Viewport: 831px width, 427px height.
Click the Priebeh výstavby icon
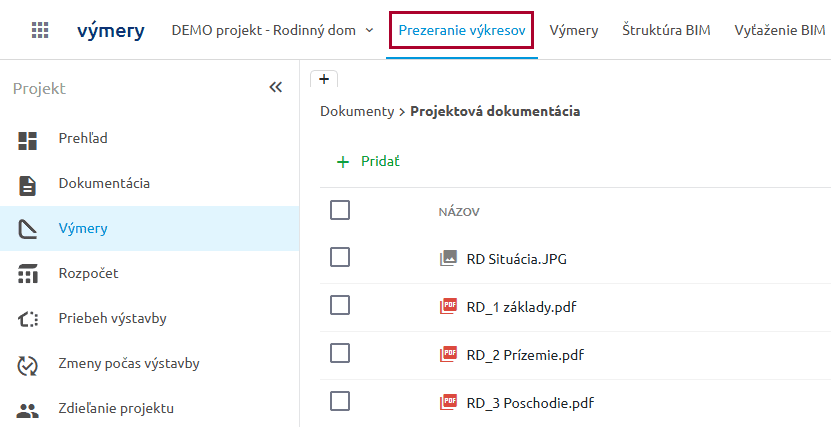coord(28,319)
